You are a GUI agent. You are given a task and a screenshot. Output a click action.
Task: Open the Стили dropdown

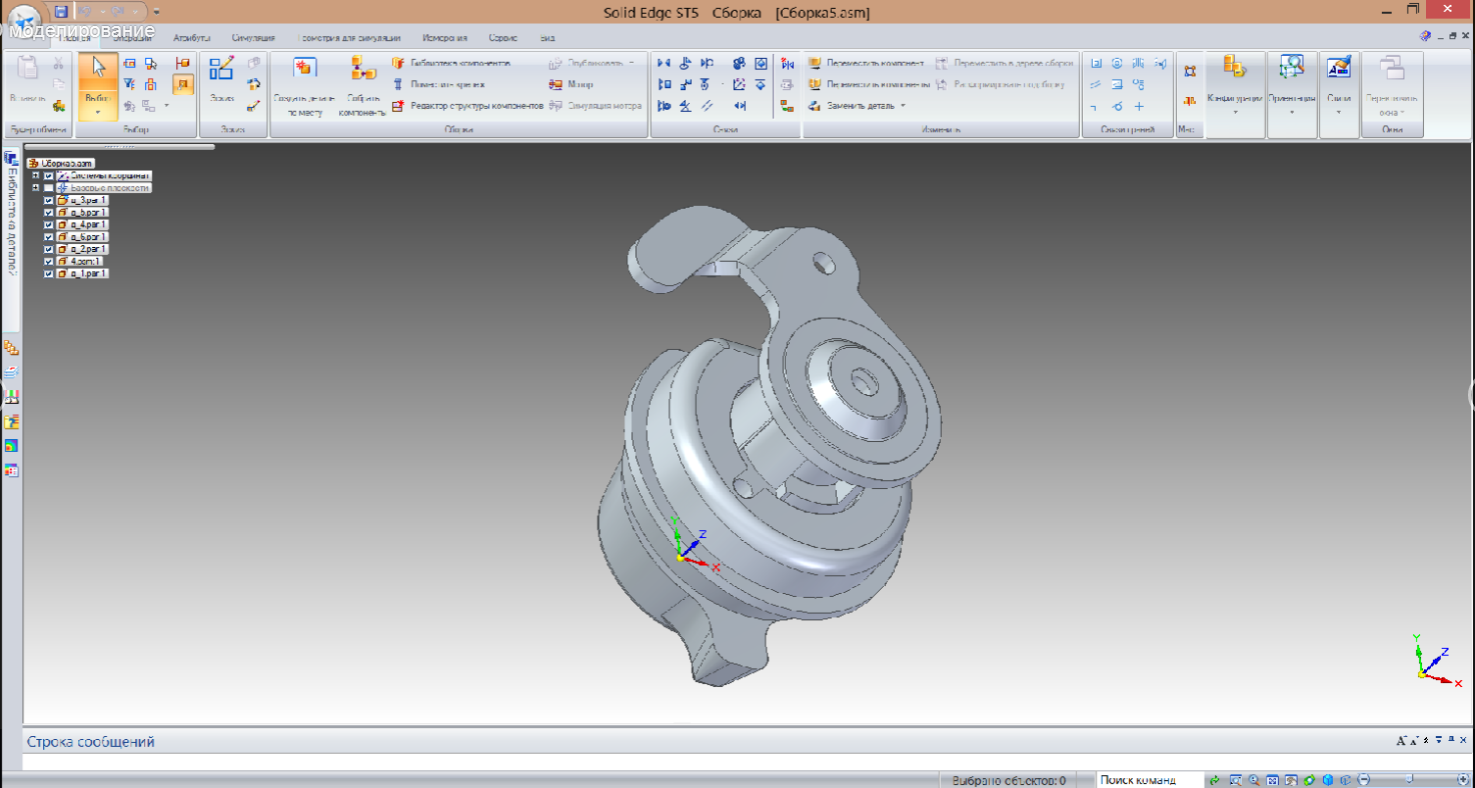tap(1338, 112)
